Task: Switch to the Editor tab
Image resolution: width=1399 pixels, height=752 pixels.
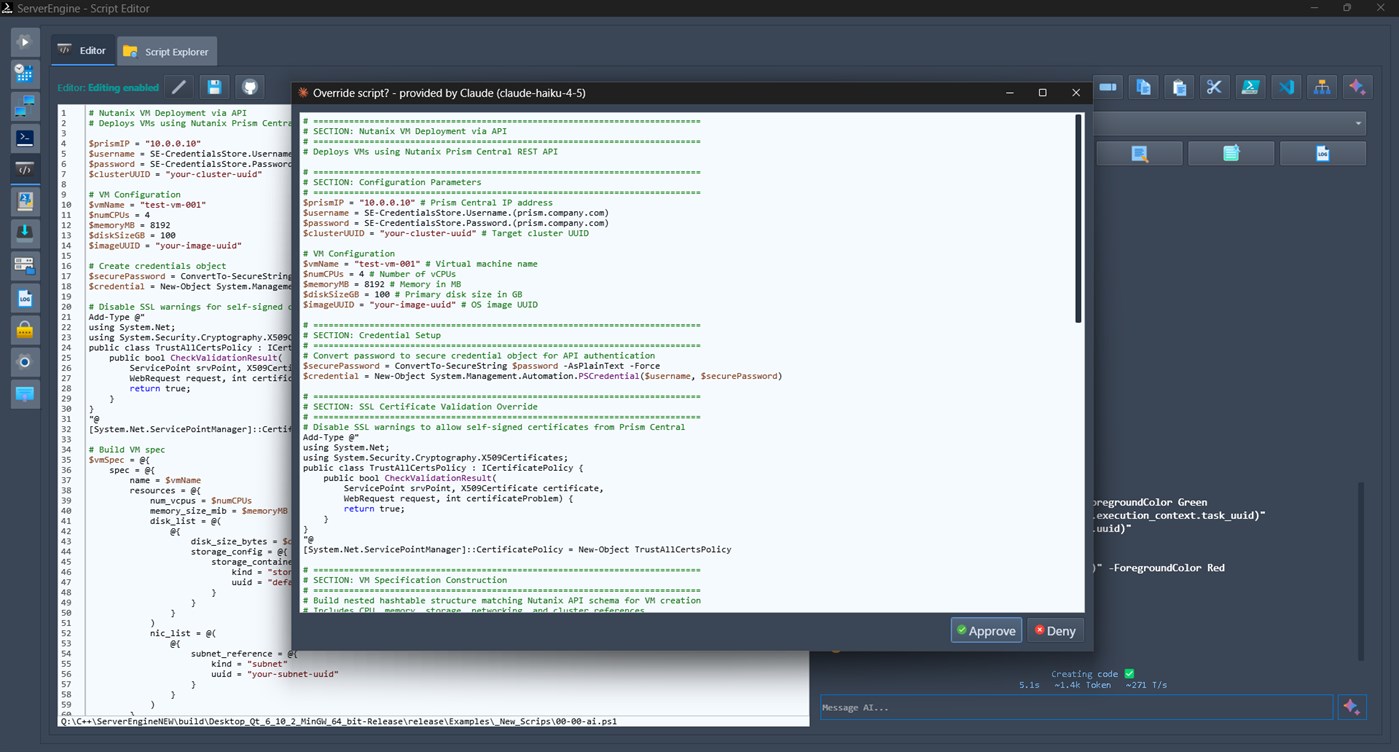Action: click(x=83, y=51)
